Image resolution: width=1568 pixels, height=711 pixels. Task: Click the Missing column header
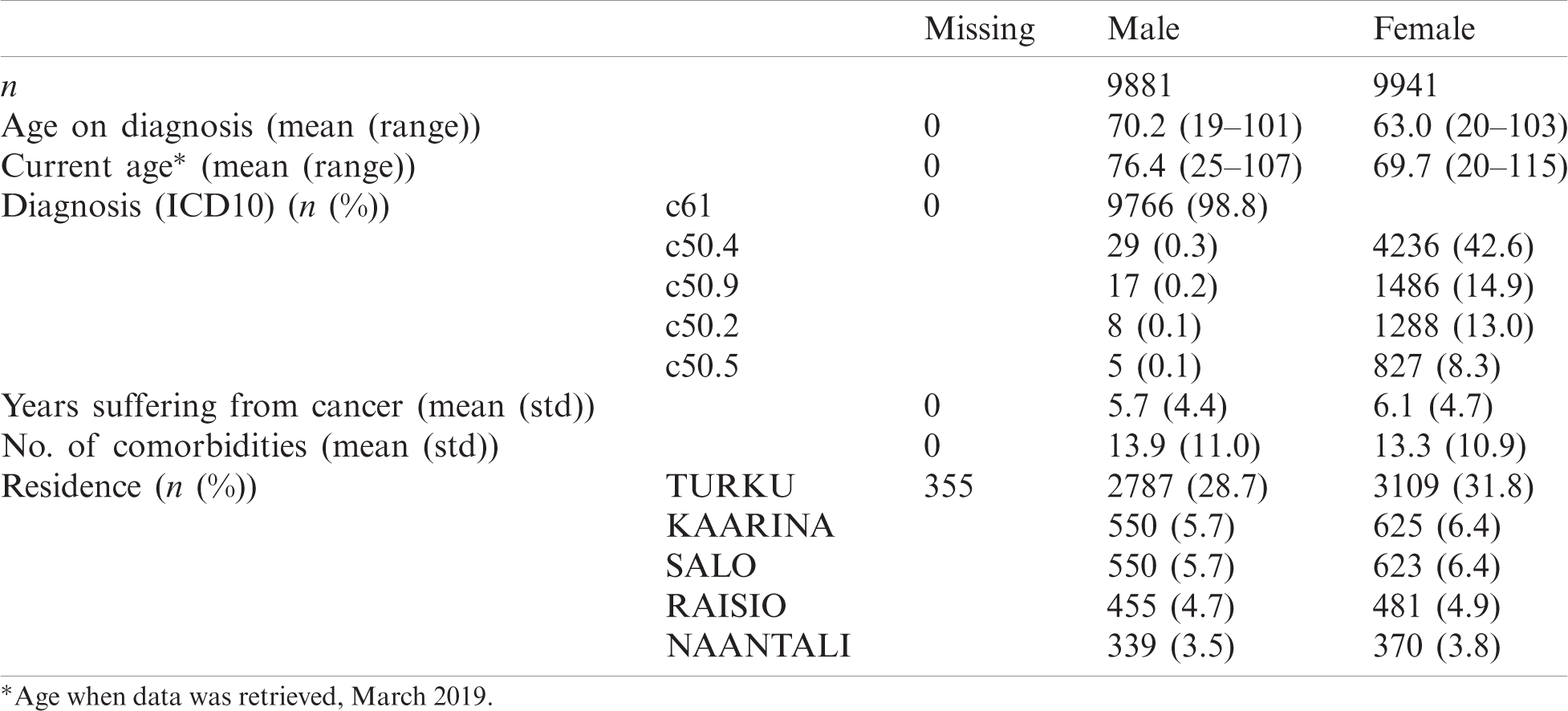coord(979,30)
